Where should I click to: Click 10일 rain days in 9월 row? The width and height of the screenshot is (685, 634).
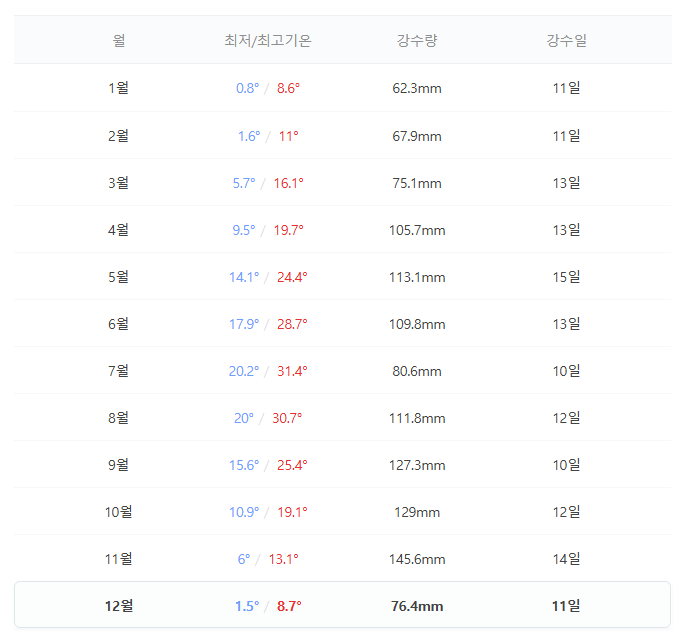pos(566,465)
